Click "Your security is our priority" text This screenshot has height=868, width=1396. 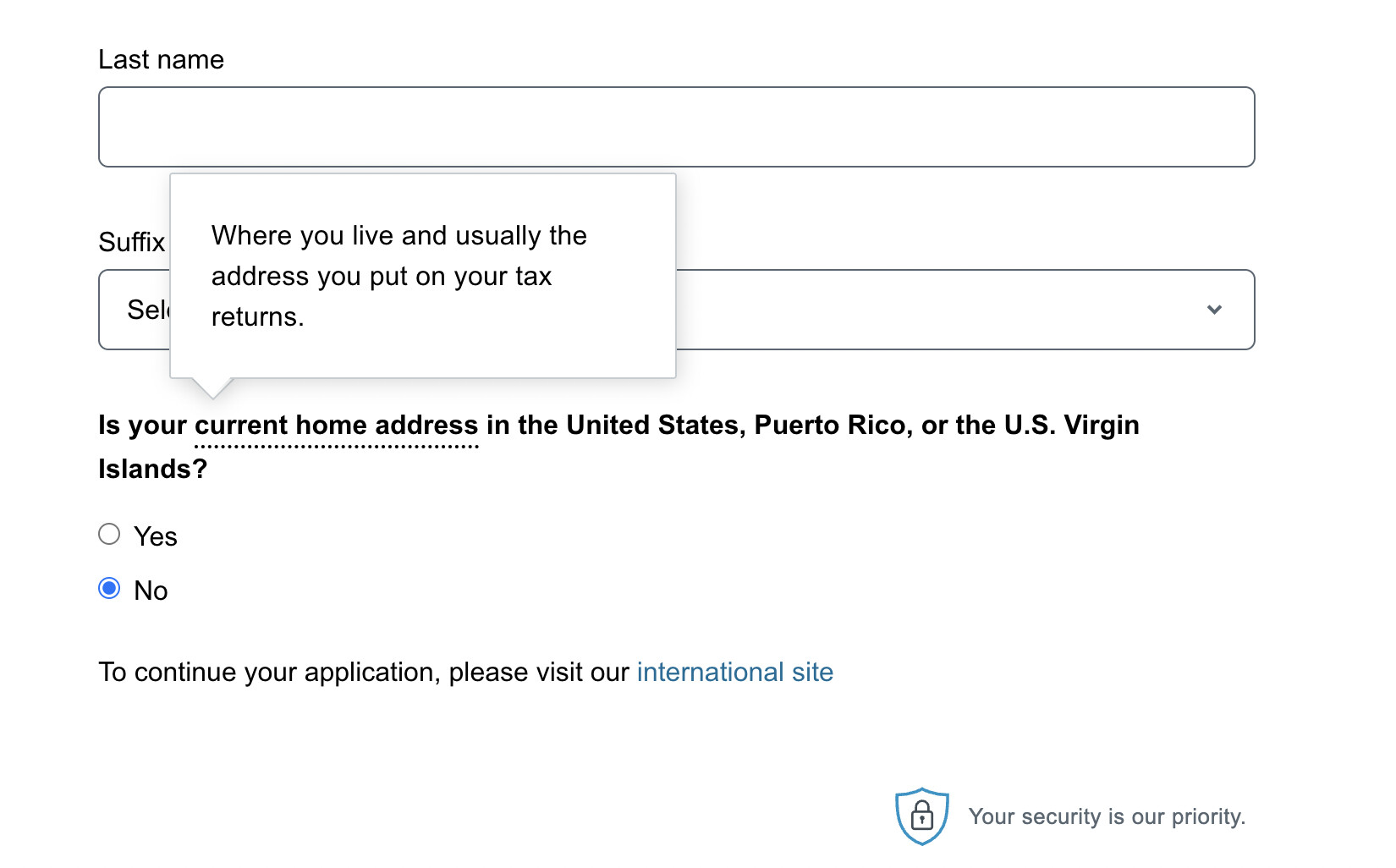pyautogui.click(x=1107, y=816)
